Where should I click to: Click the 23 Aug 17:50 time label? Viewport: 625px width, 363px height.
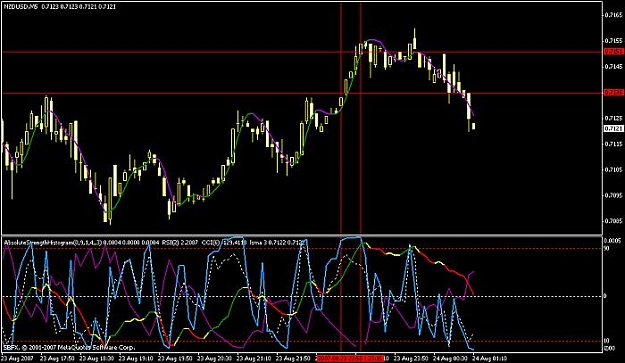point(57,358)
